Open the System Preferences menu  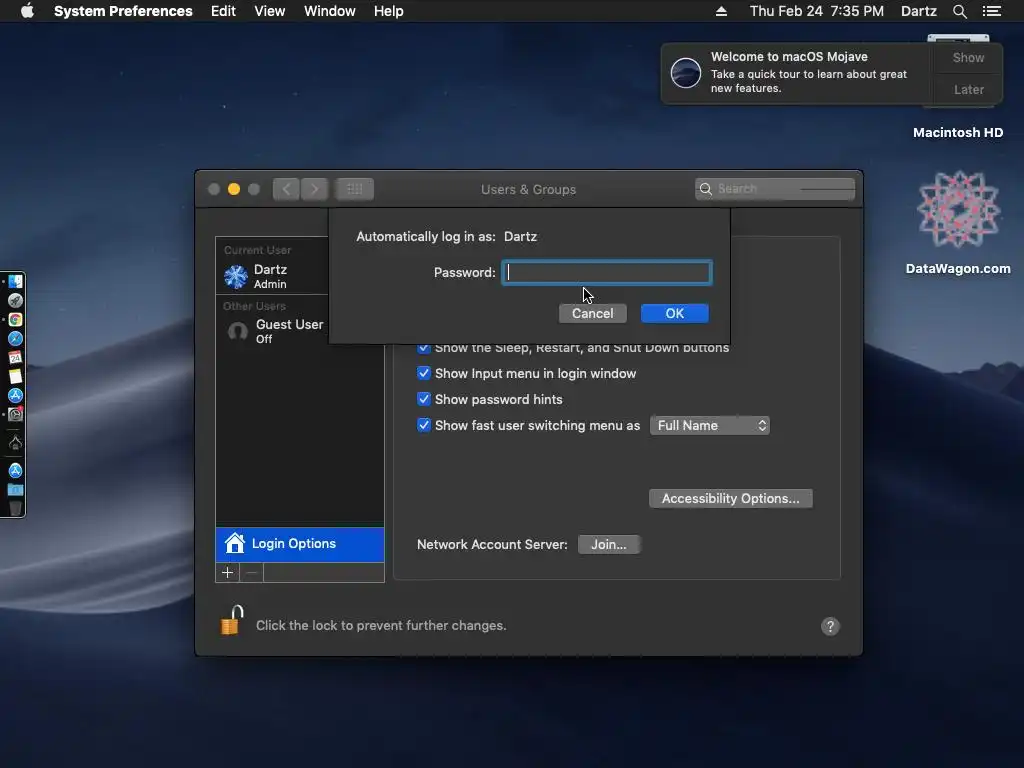123,11
